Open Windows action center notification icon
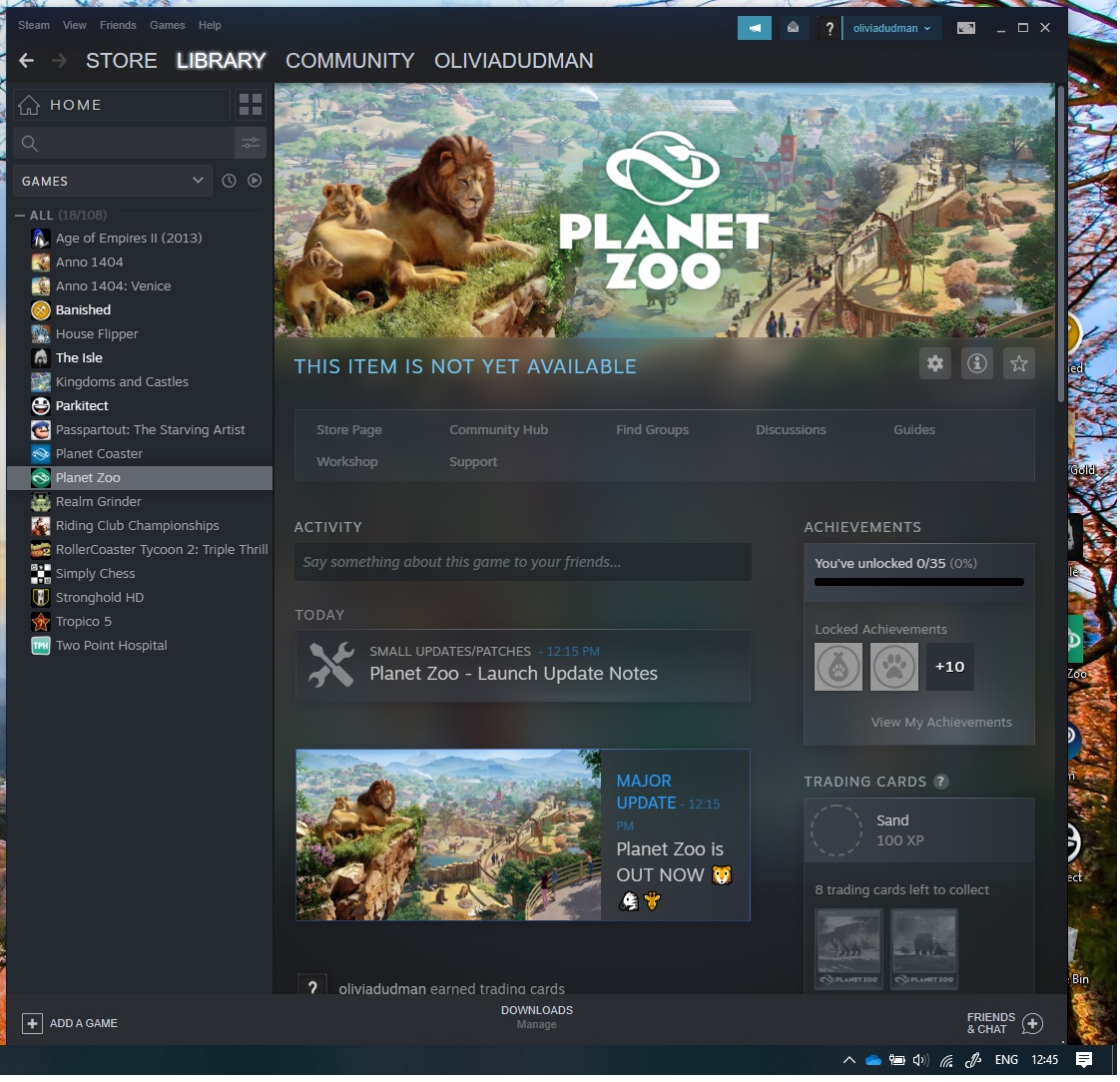The width and height of the screenshot is (1120, 1082). (x=1084, y=1060)
